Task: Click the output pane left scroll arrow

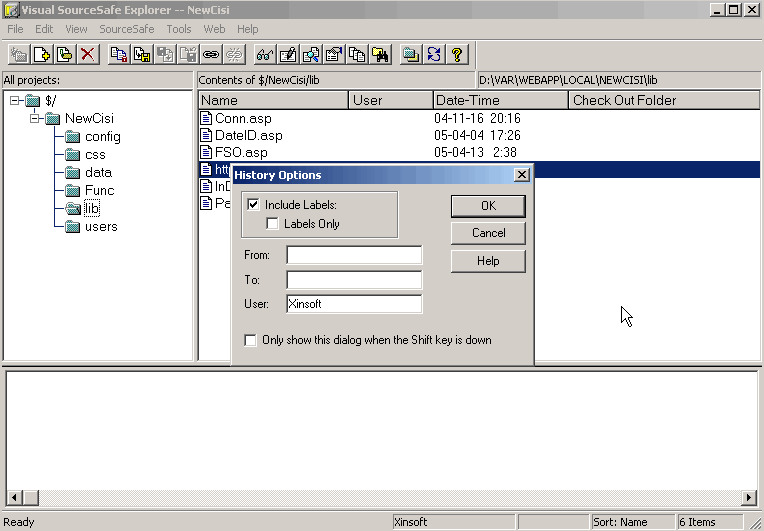Action: tap(14, 497)
